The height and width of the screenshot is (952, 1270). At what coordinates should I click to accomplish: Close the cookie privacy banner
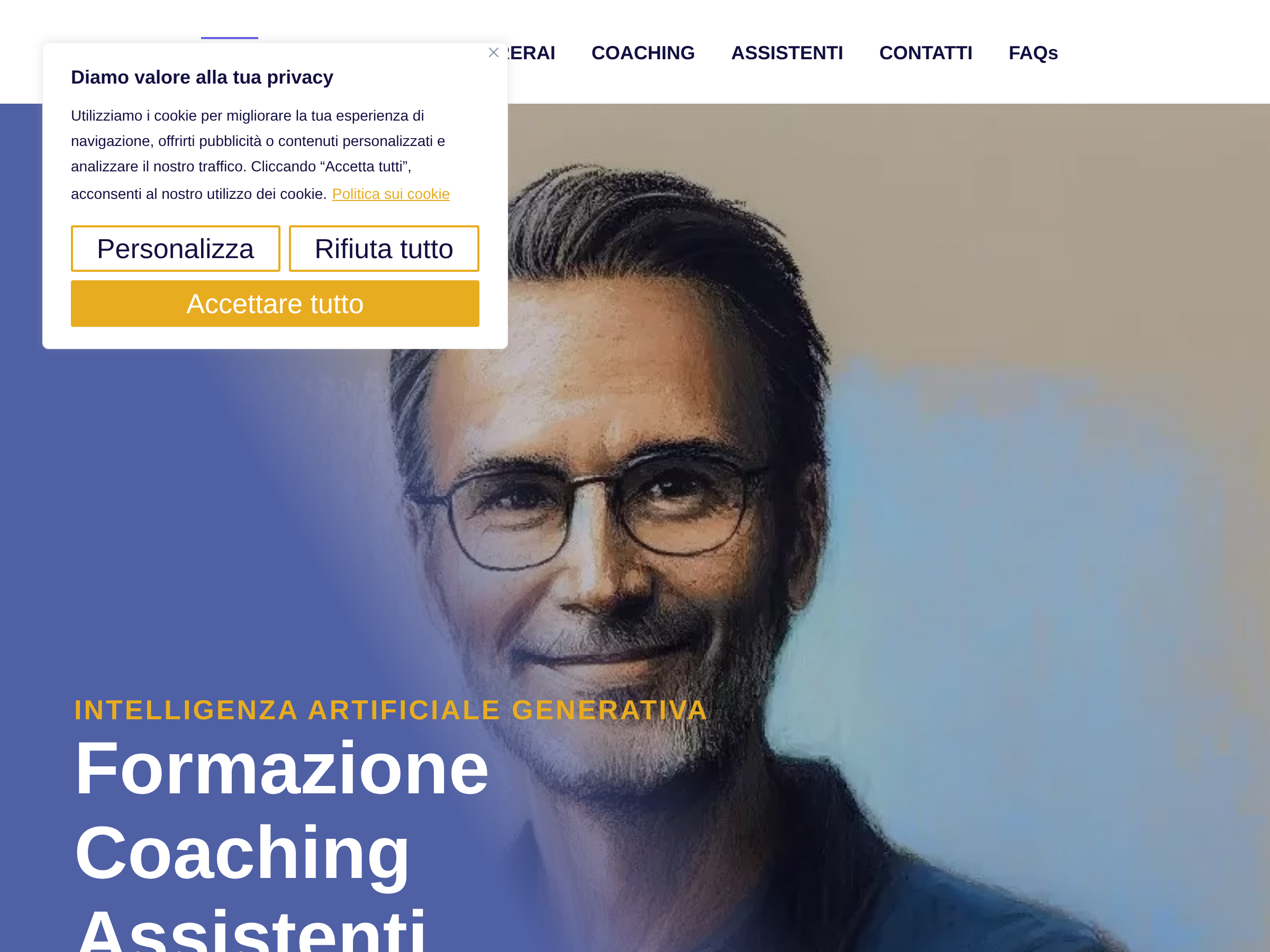[x=493, y=53]
